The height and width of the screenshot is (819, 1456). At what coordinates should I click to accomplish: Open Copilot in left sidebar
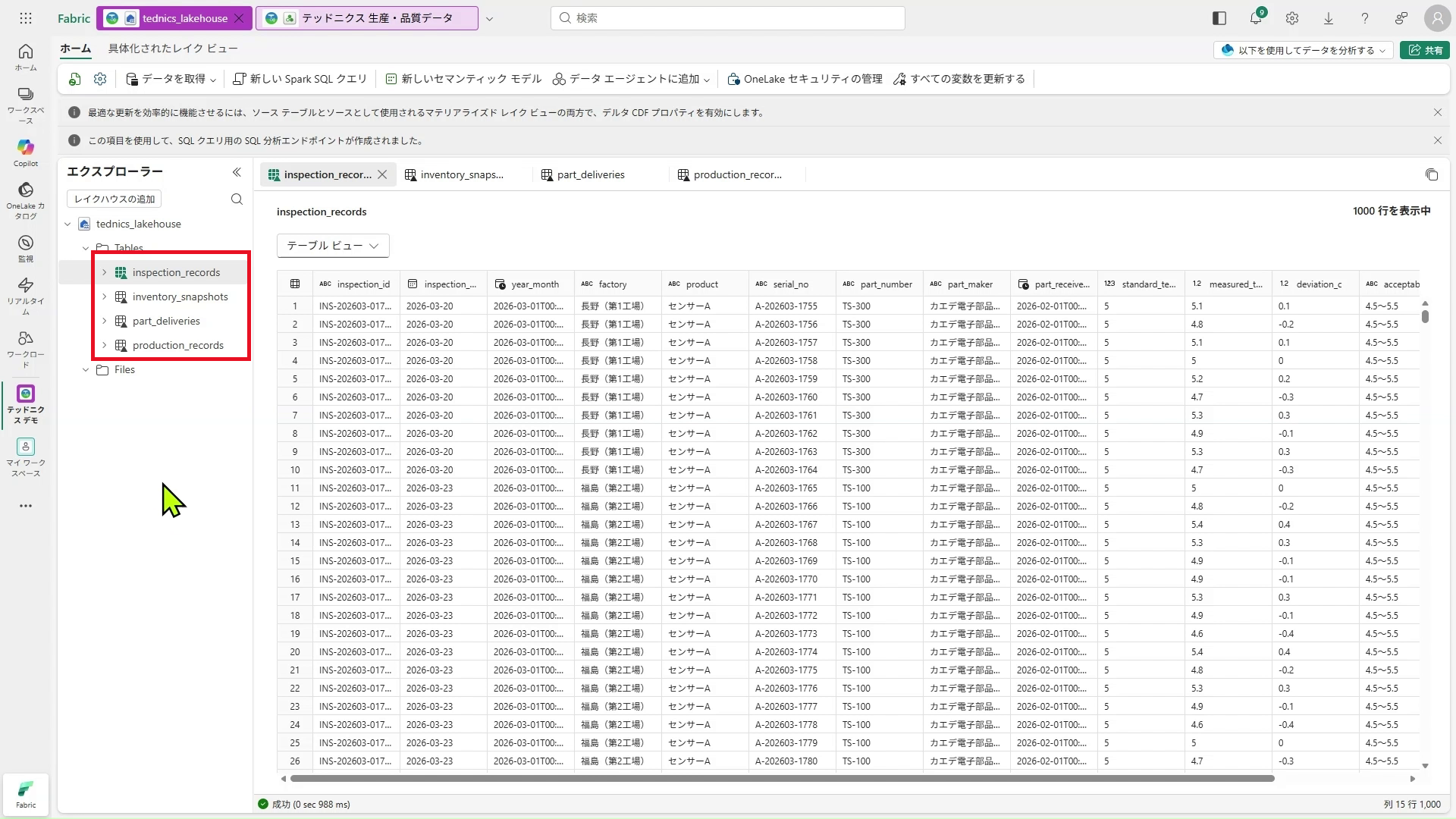point(26,152)
